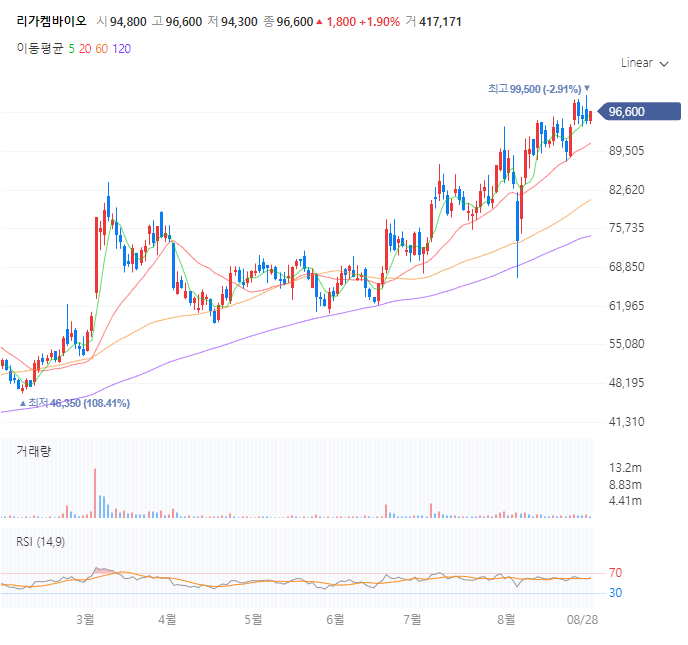This screenshot has height=645, width=688.
Task: Click the trade volume value 417,171
Action: point(441,22)
